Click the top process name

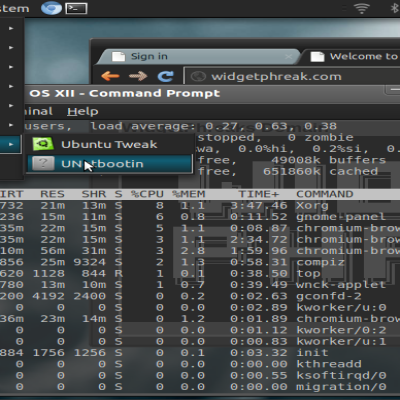coord(308,274)
